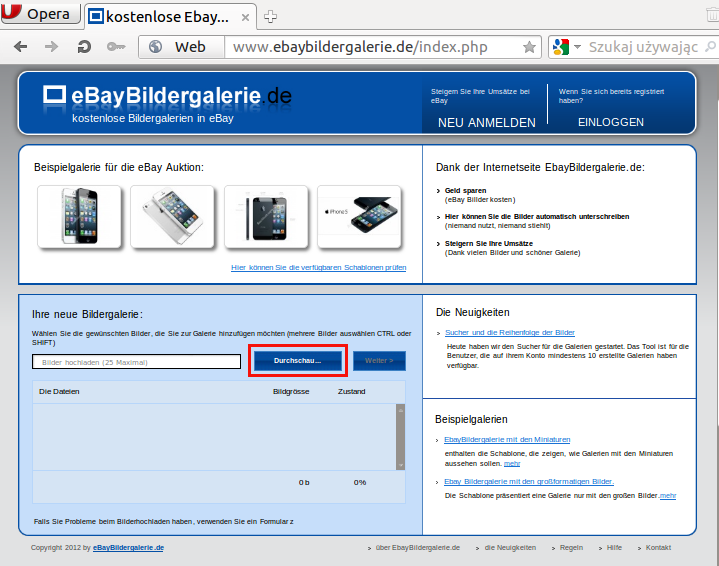Open Regeln footer link
This screenshot has width=719, height=566.
(x=571, y=548)
